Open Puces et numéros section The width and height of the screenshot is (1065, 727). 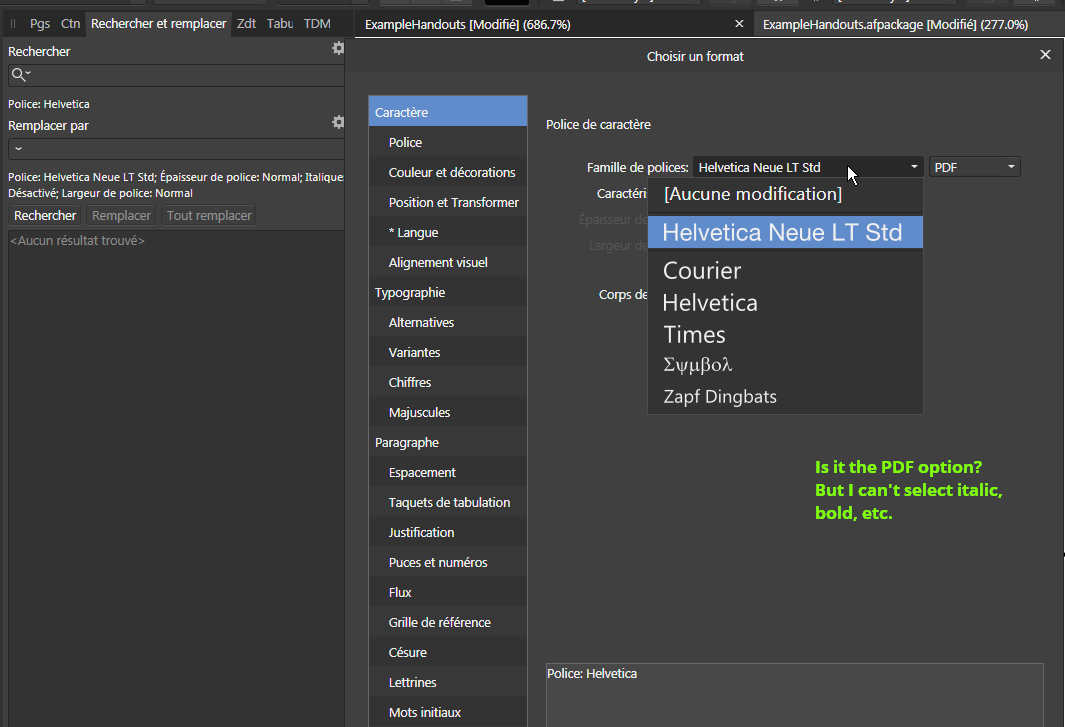[x=448, y=562]
